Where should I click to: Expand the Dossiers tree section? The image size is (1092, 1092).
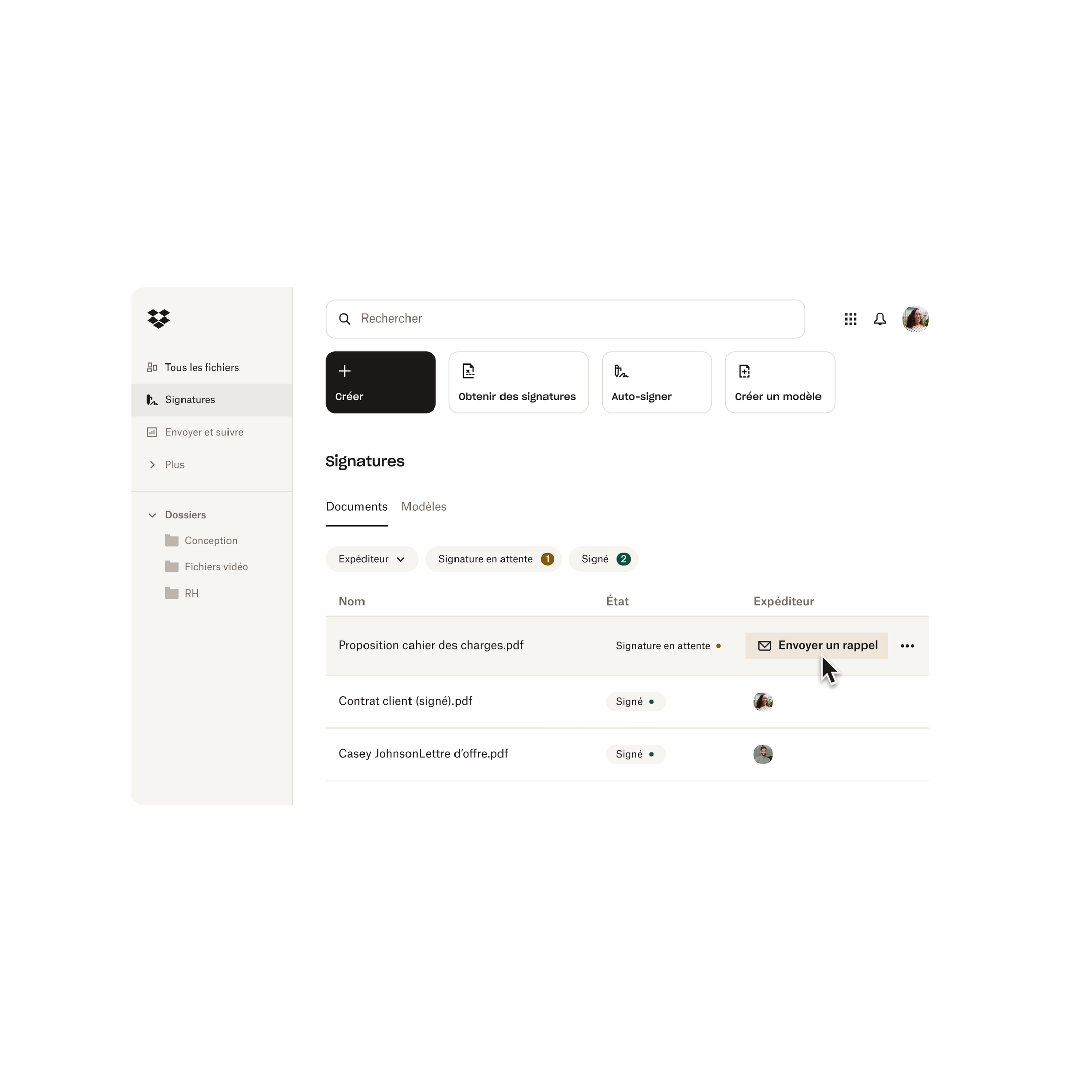(x=152, y=514)
